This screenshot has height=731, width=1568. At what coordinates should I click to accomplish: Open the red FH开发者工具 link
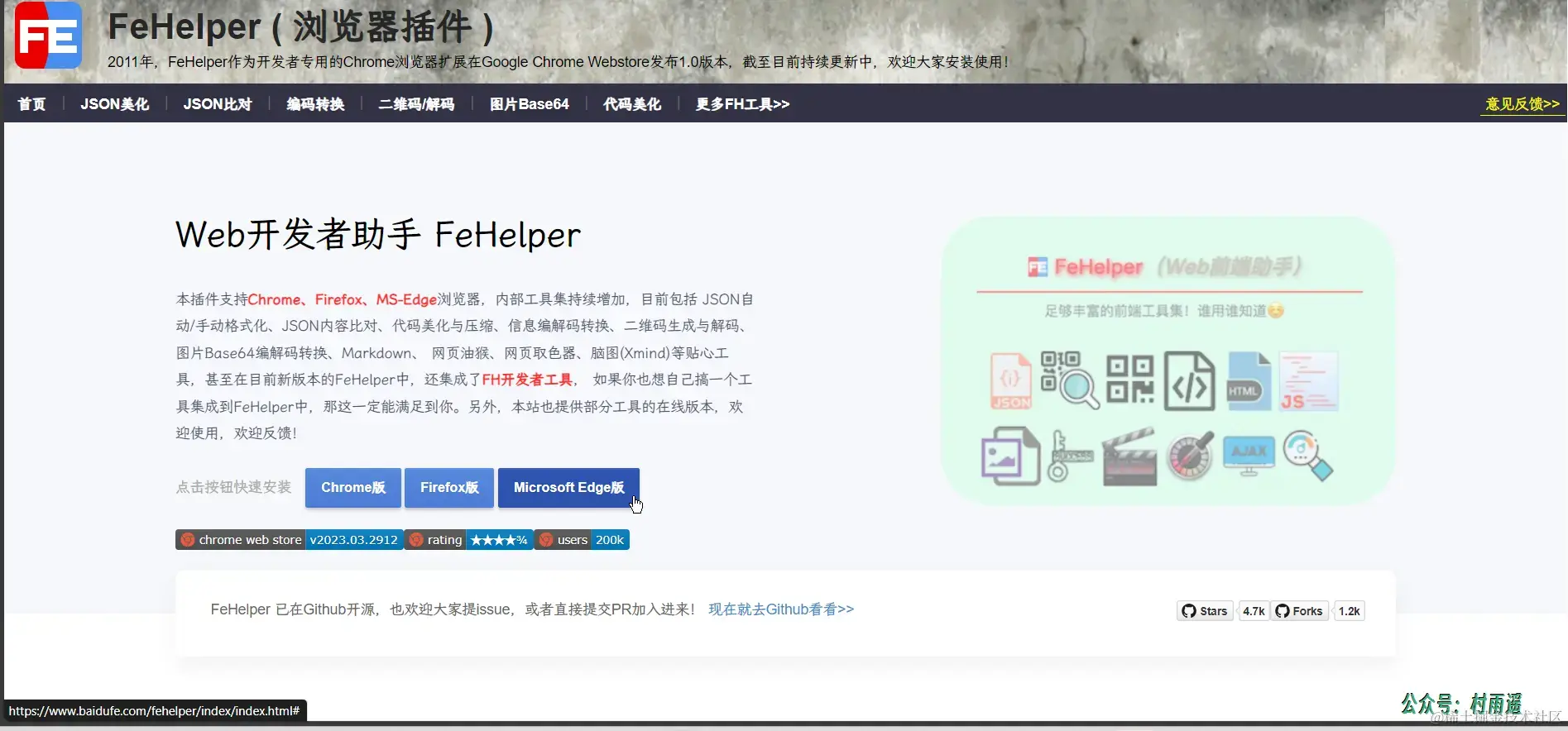coord(527,380)
